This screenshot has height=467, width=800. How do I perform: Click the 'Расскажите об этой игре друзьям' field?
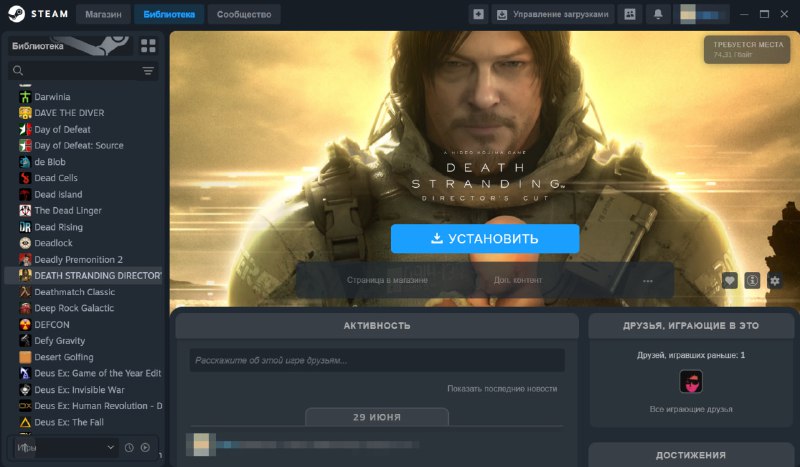(x=377, y=360)
